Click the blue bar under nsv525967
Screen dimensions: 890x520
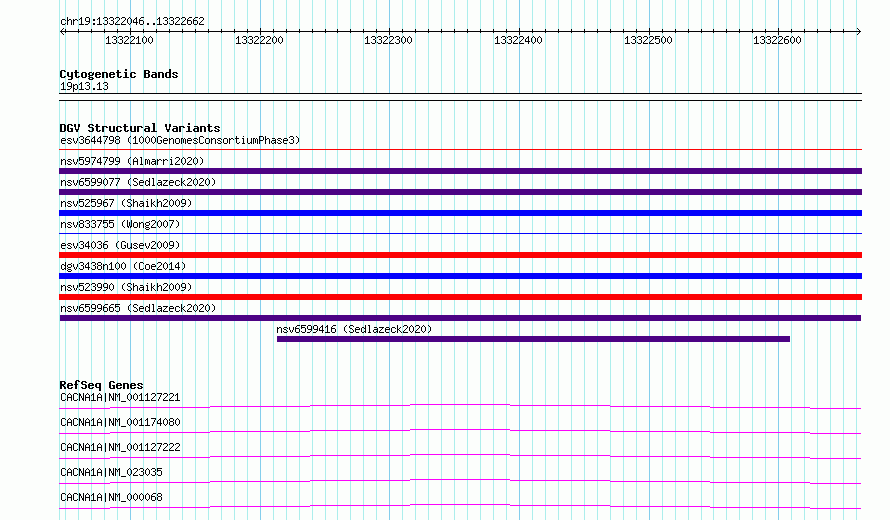click(x=460, y=213)
